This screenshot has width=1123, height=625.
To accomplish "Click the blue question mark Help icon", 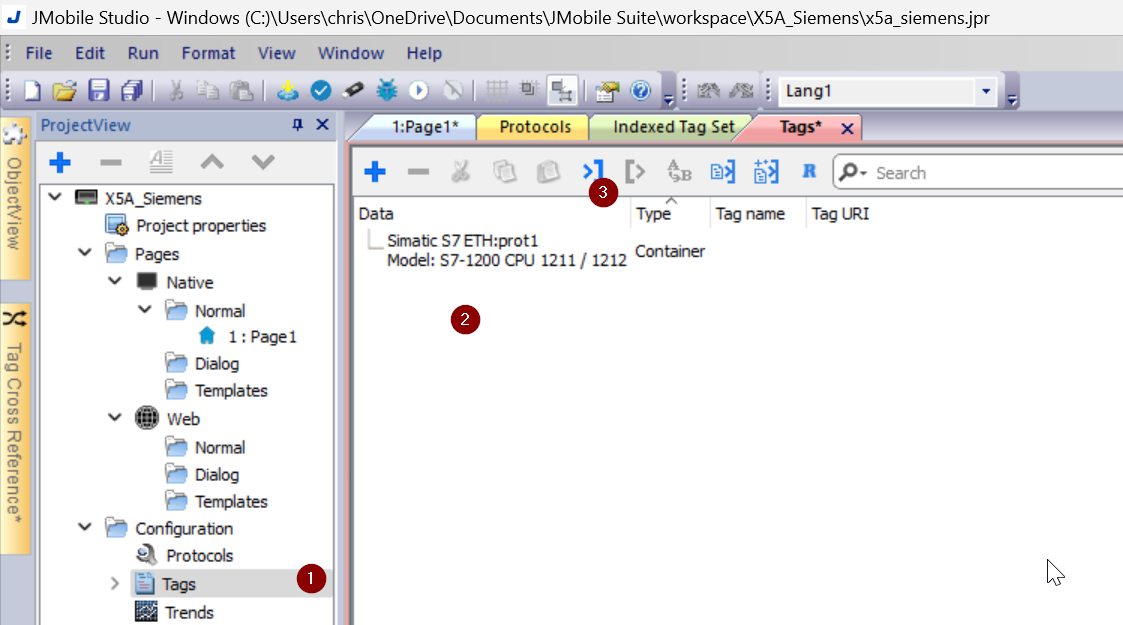I will (640, 91).
